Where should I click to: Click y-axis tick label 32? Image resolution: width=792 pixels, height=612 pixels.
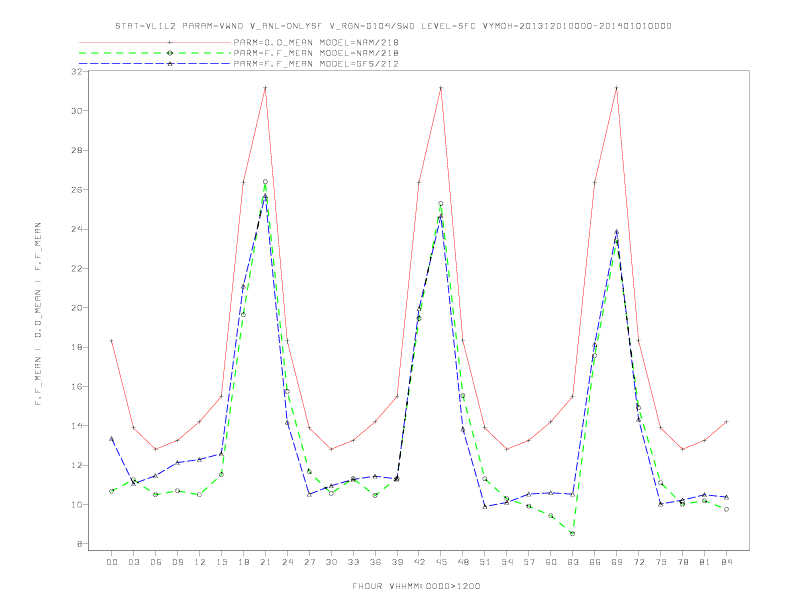(x=76, y=72)
